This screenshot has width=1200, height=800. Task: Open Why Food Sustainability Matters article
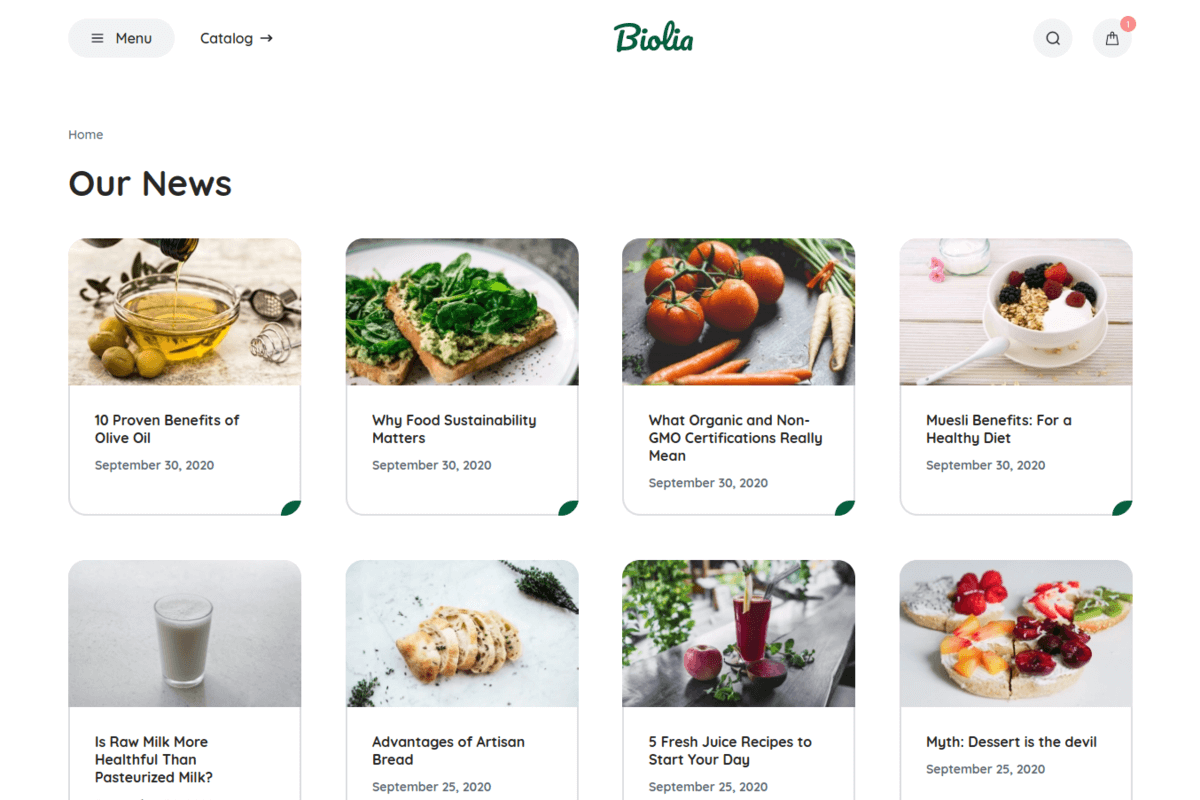click(x=454, y=429)
